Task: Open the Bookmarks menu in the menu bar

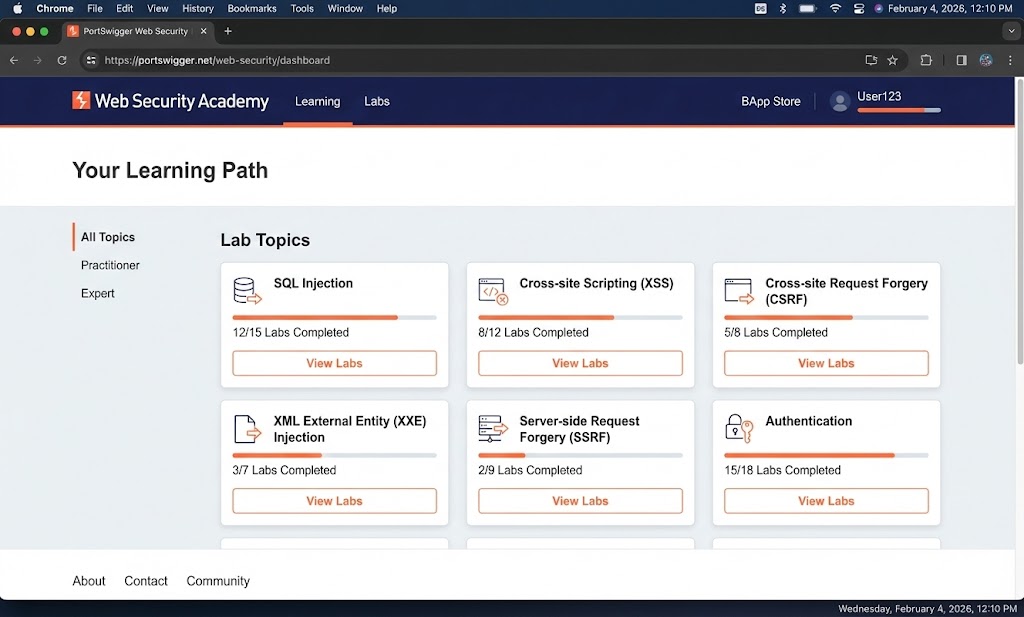Action: [251, 8]
